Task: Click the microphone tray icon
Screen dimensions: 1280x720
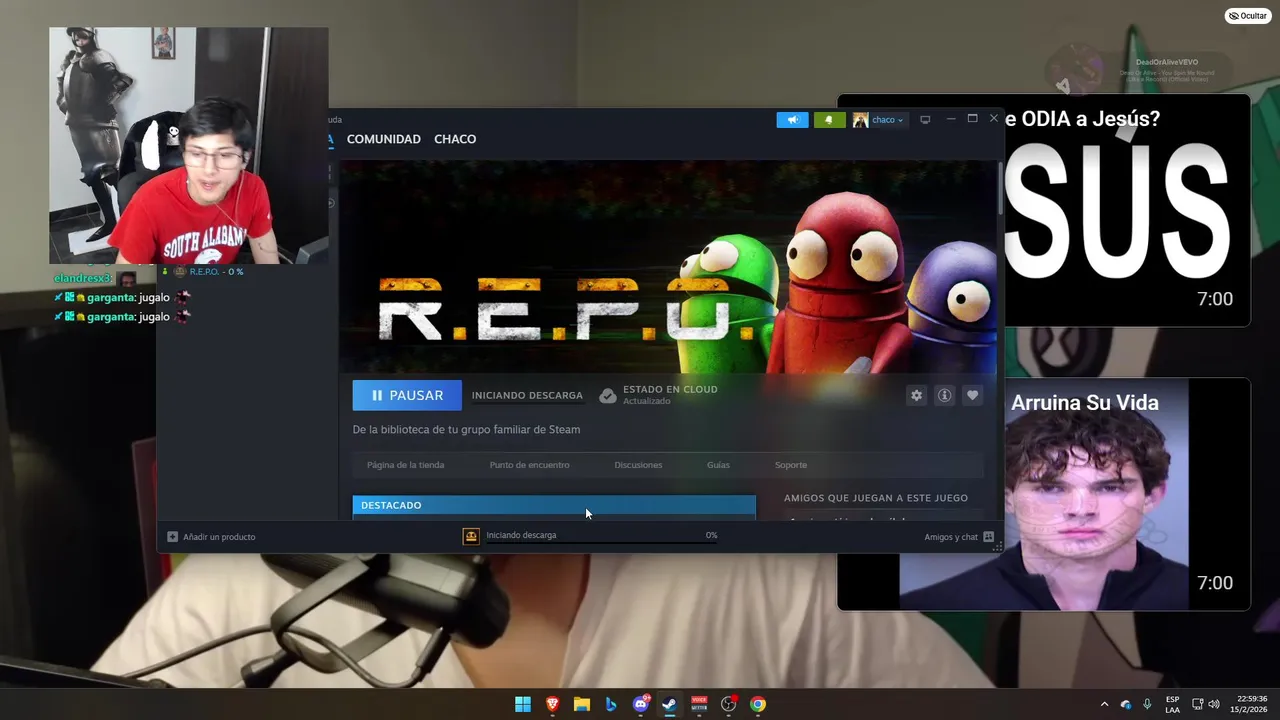Action: point(1147,704)
